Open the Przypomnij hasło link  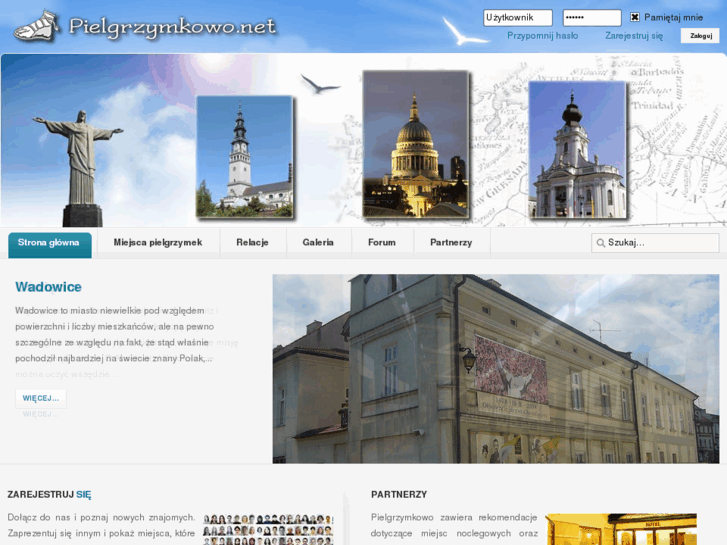click(542, 36)
